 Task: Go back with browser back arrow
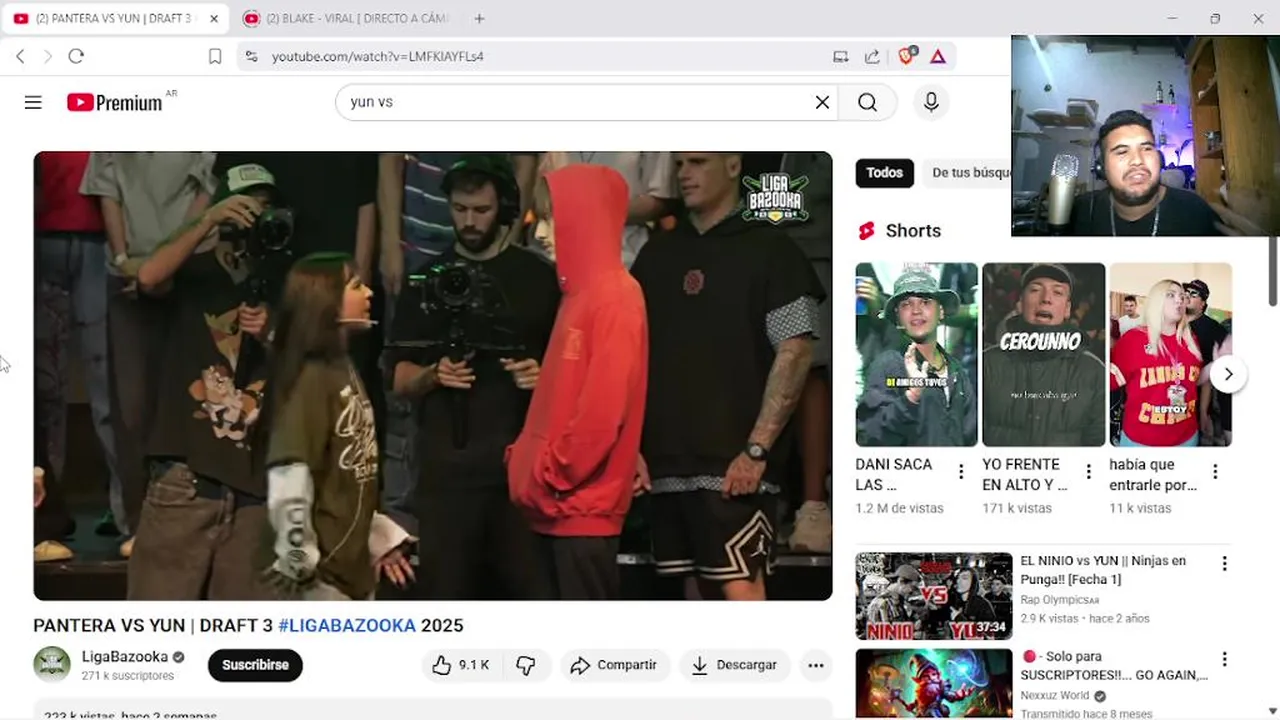click(x=20, y=56)
